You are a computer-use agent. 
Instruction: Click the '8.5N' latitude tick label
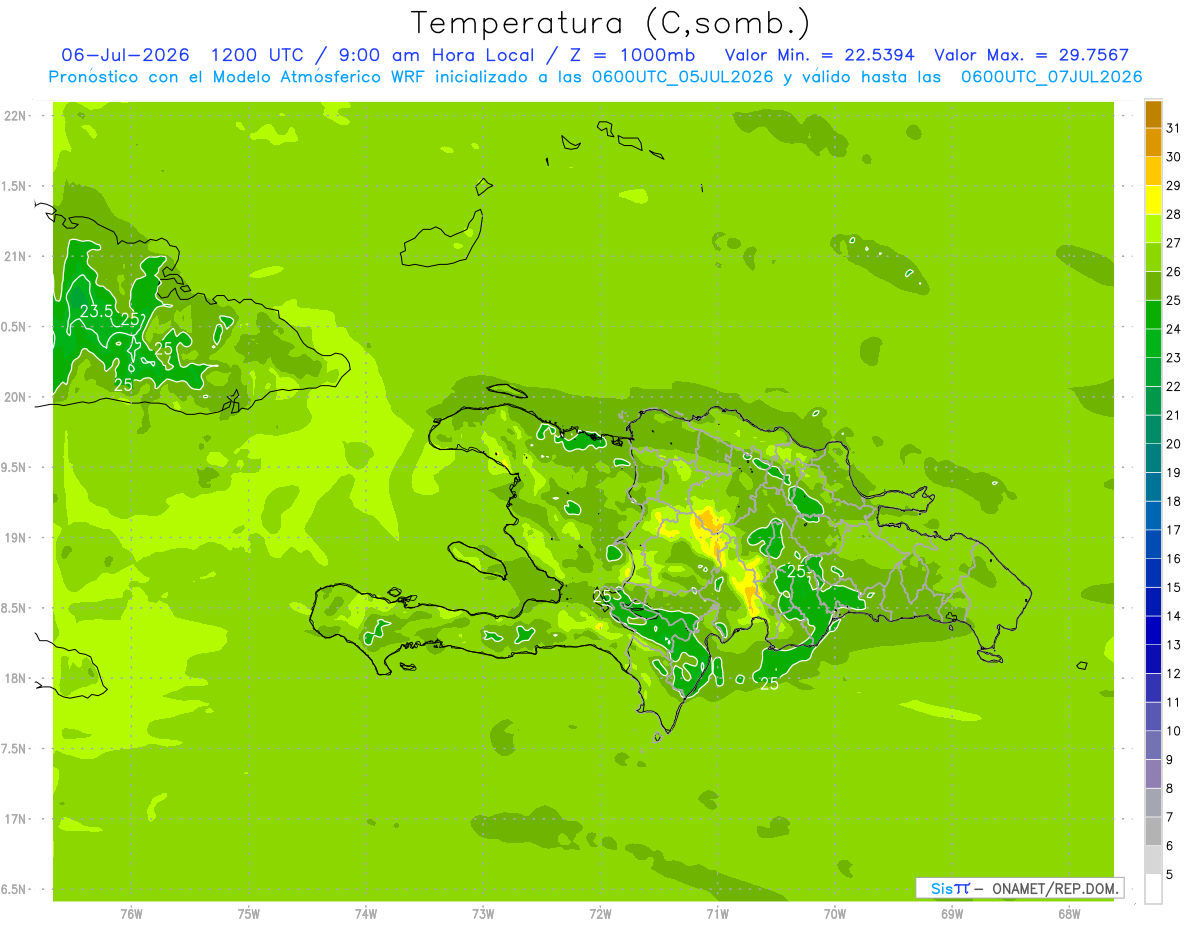[x=14, y=608]
